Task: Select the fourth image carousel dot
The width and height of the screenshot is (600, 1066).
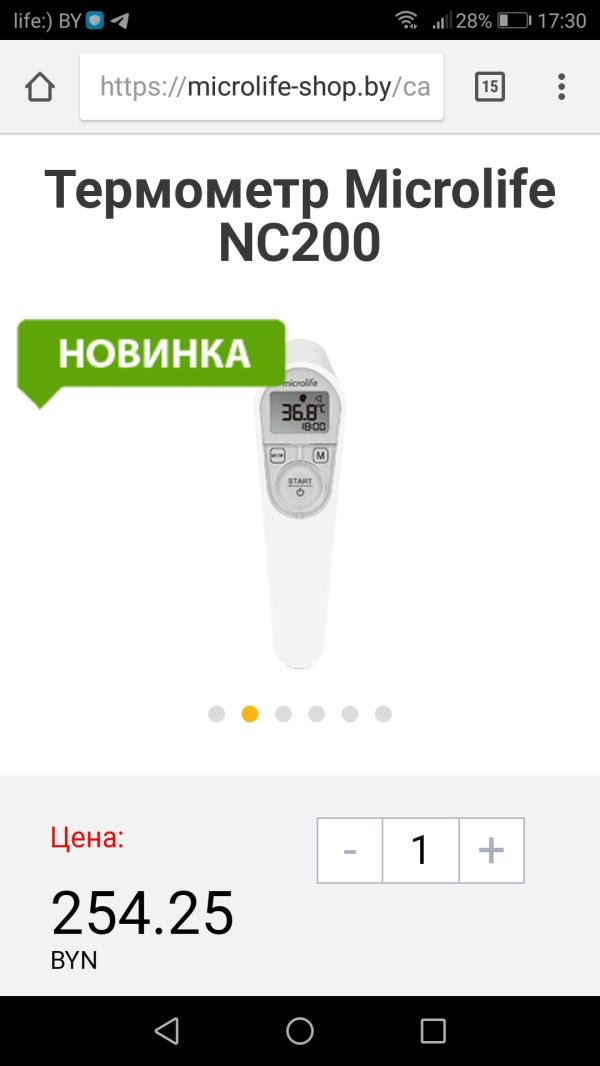Action: pyautogui.click(x=317, y=714)
